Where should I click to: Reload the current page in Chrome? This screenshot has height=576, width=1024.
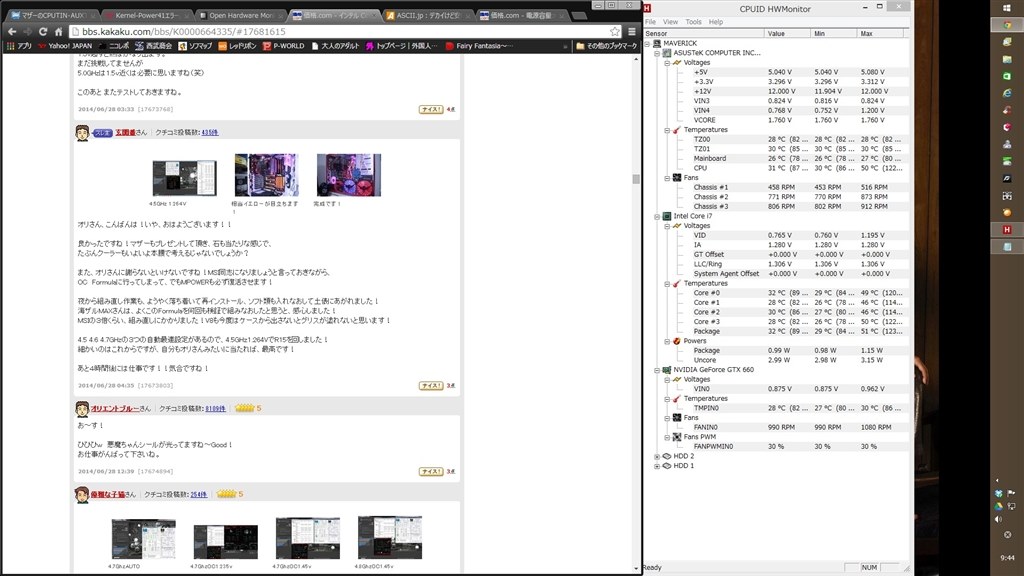(x=42, y=31)
